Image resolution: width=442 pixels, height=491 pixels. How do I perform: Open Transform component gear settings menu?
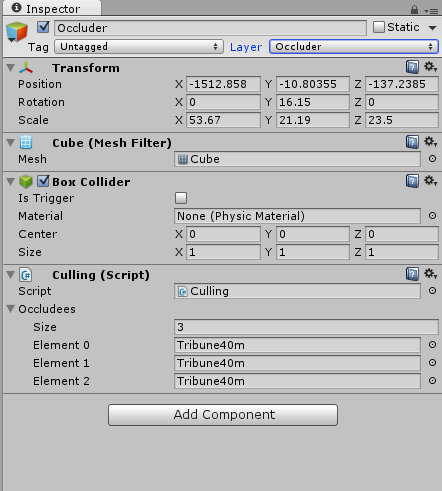(430, 67)
